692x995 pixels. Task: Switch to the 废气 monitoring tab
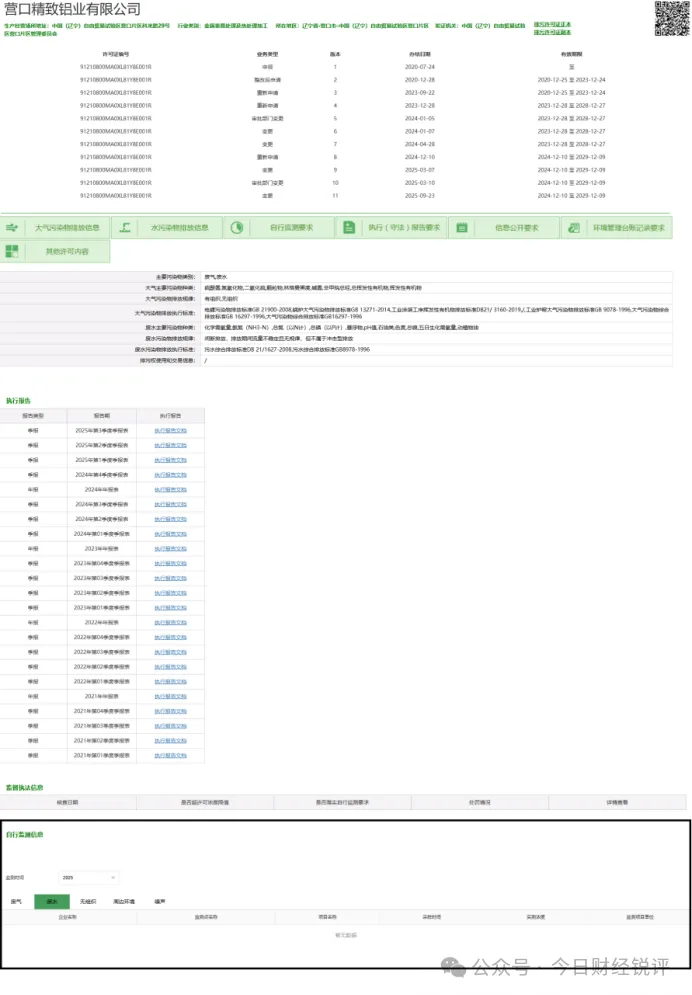pos(16,902)
